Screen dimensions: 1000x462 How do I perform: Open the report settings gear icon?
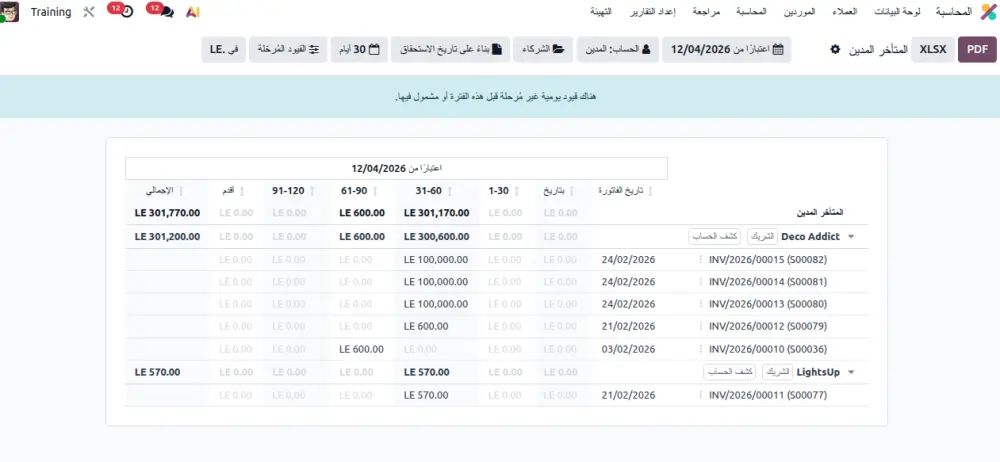coord(835,49)
